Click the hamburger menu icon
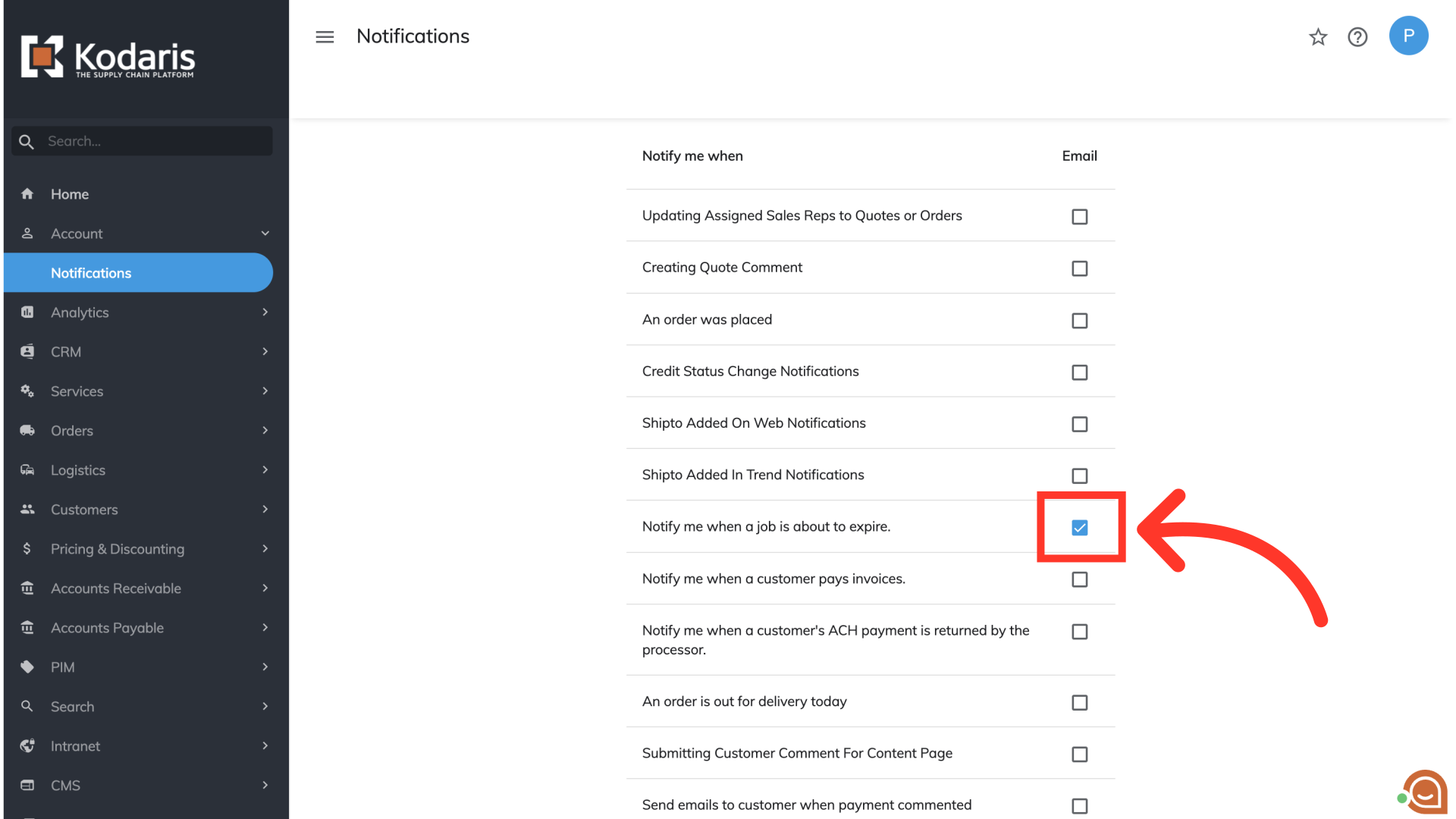The width and height of the screenshot is (1456, 819). [325, 36]
